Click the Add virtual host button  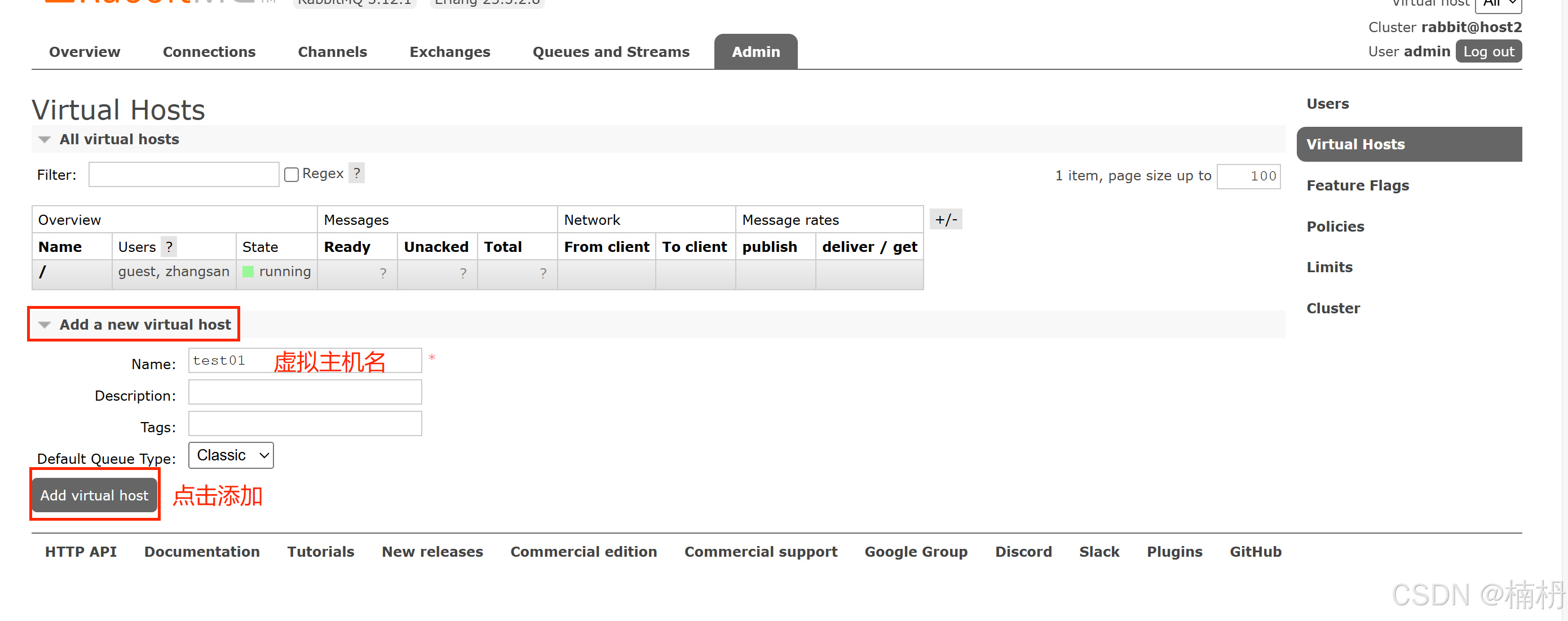pyautogui.click(x=94, y=495)
